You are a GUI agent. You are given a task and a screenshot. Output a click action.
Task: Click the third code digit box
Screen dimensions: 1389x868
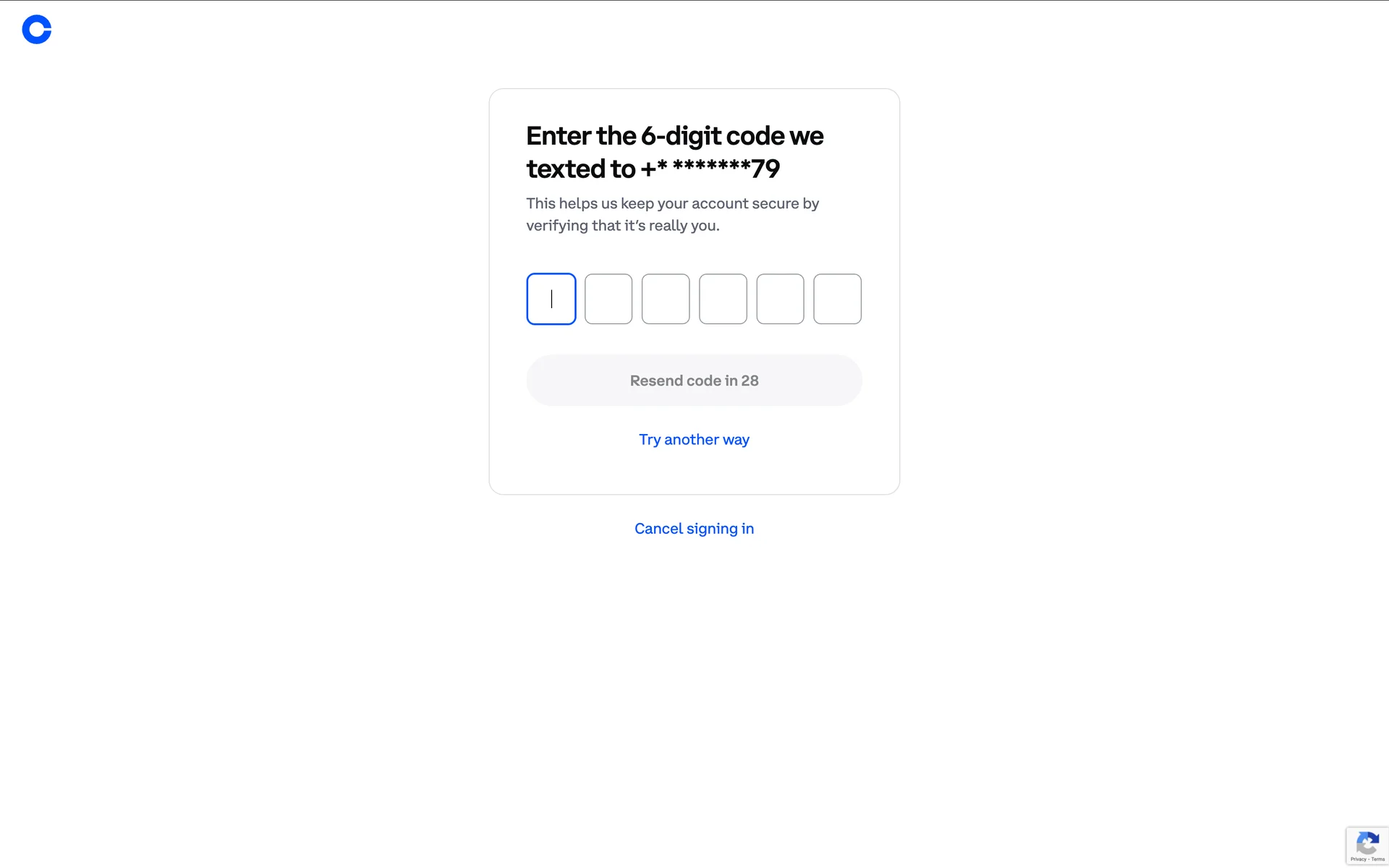point(666,299)
